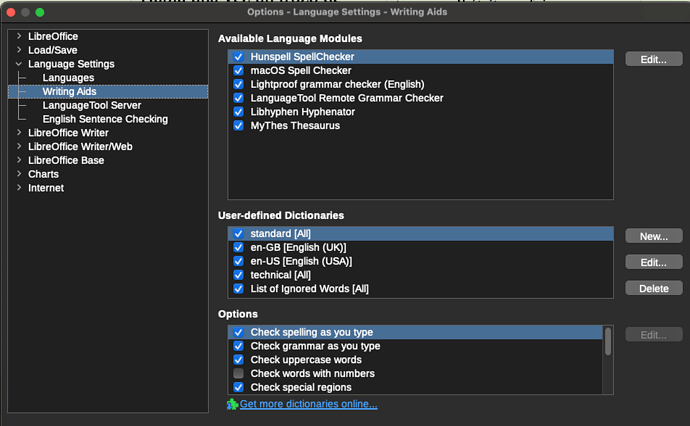
Task: Uncheck Hunspell SpellChecker module checkbox
Action: (239, 57)
